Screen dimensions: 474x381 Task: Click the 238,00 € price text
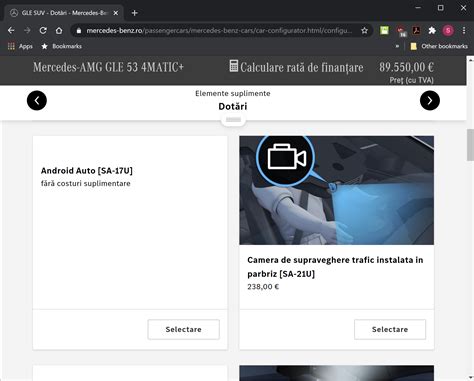[x=263, y=287]
